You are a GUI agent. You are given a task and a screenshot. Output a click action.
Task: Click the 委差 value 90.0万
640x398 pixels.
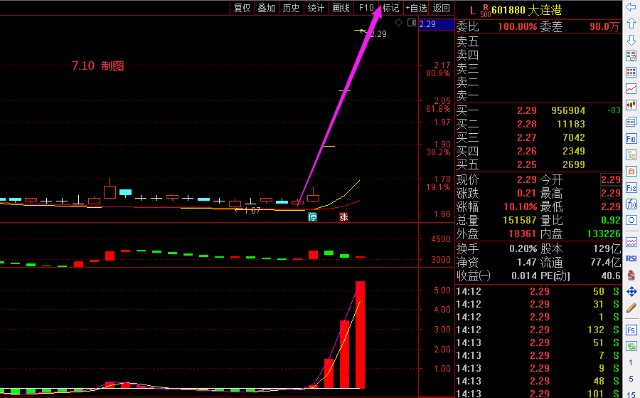coord(604,27)
